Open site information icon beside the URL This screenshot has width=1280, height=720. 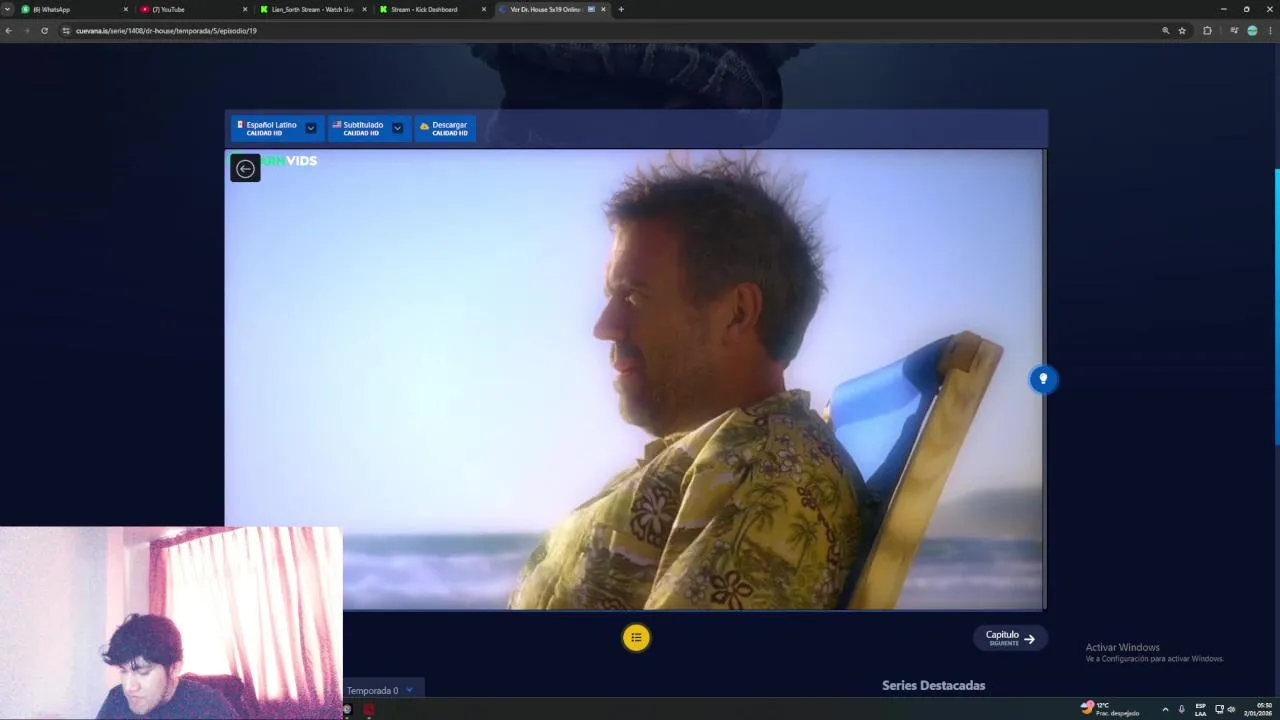tap(66, 31)
